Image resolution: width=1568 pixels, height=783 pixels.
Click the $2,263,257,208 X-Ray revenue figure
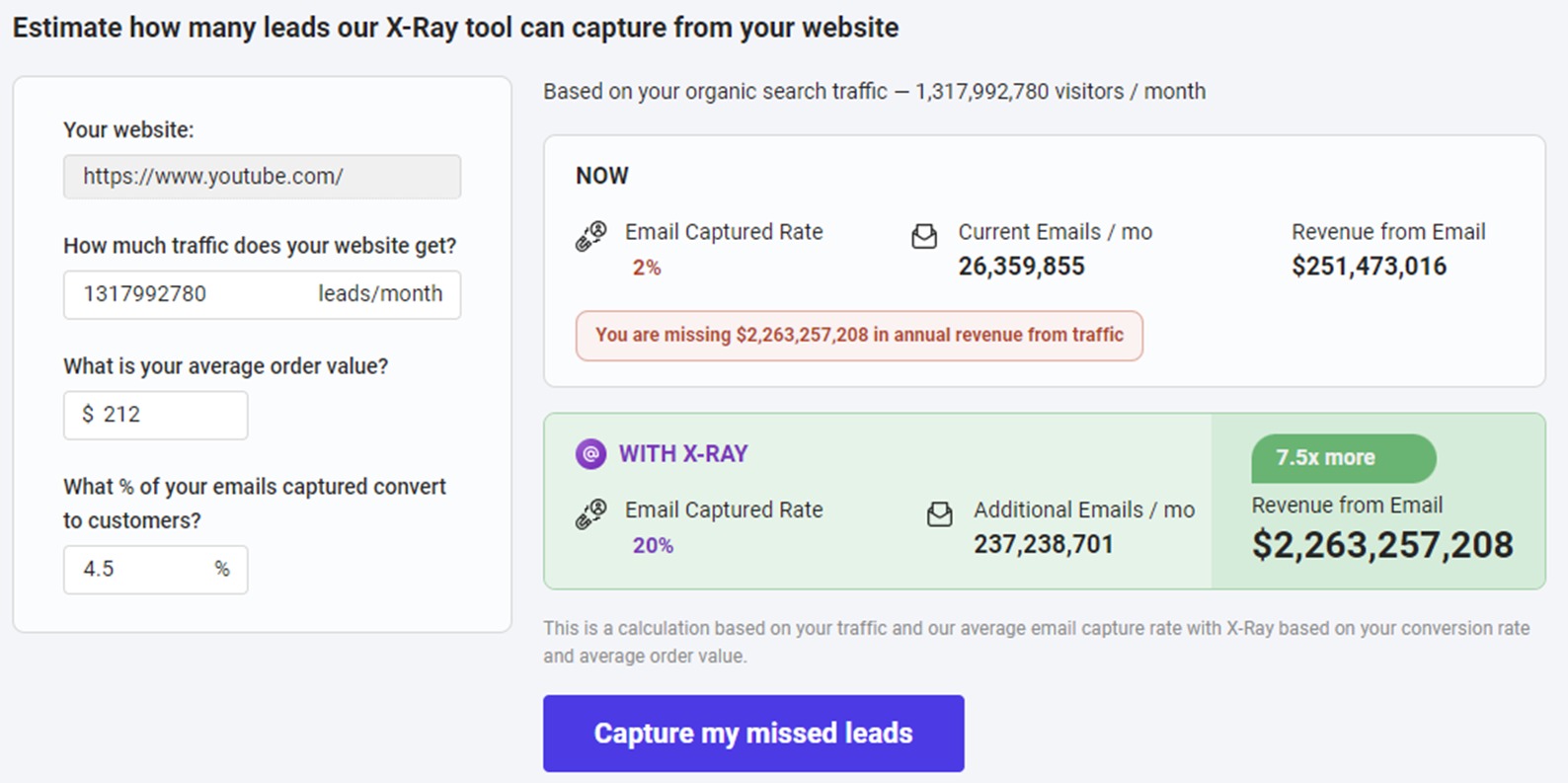coord(1381,545)
